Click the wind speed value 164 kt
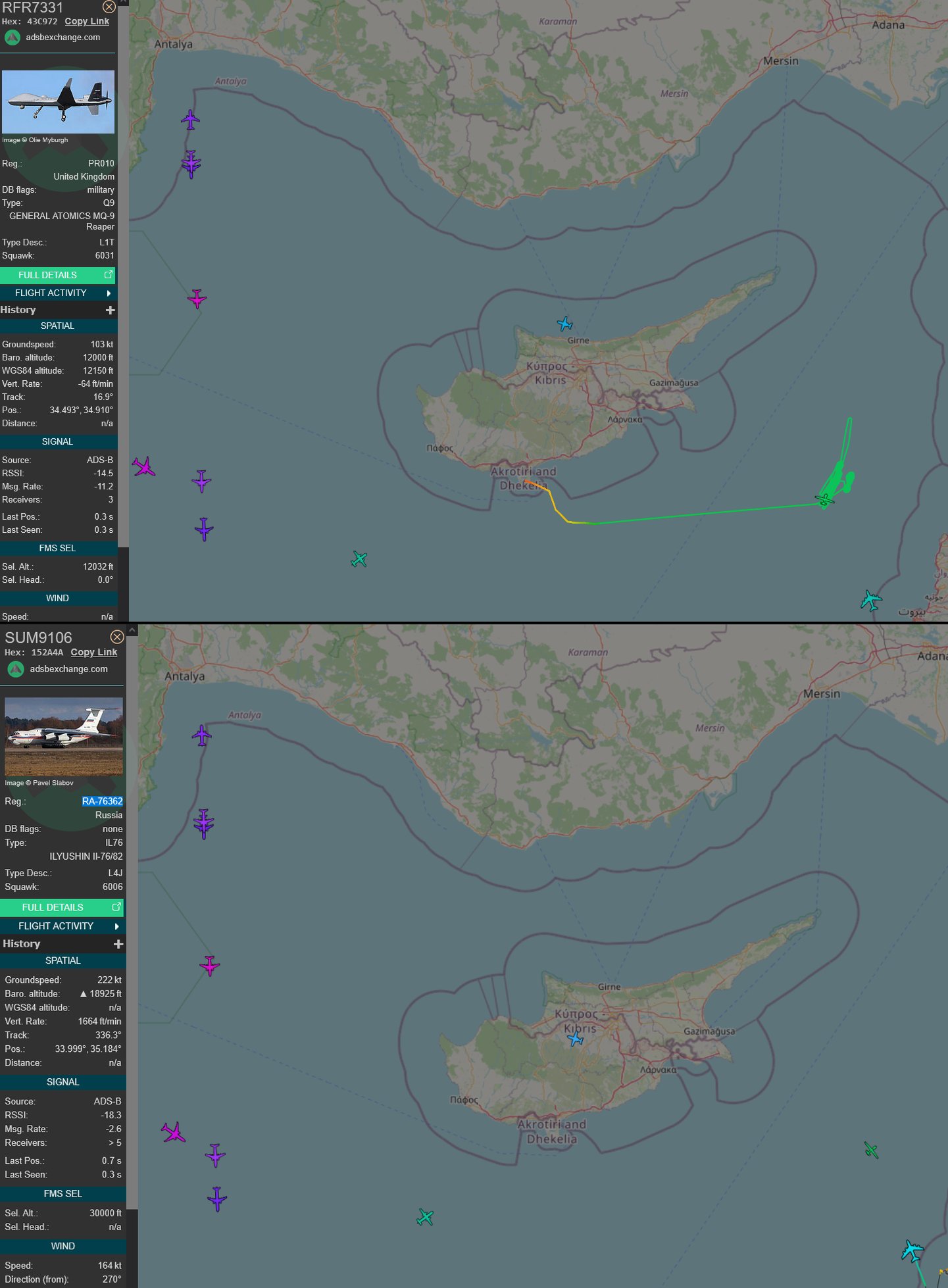Image resolution: width=948 pixels, height=1288 pixels. tap(110, 1265)
